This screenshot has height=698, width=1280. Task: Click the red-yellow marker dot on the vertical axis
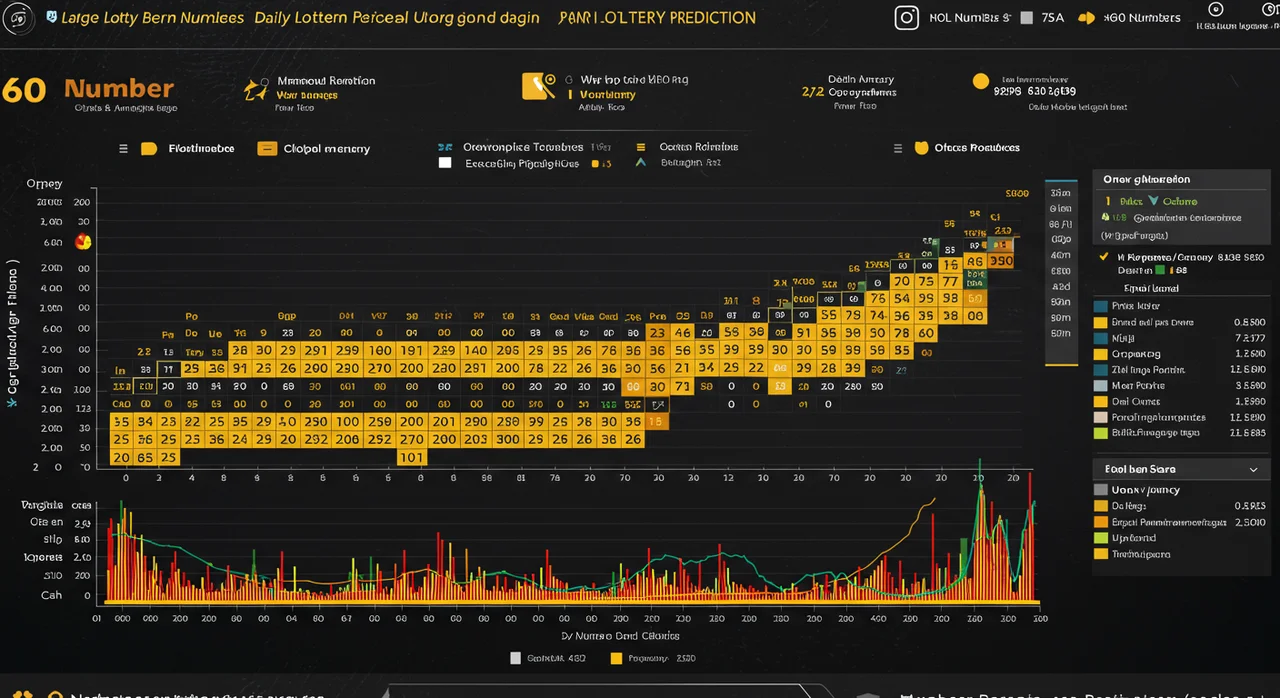point(83,241)
